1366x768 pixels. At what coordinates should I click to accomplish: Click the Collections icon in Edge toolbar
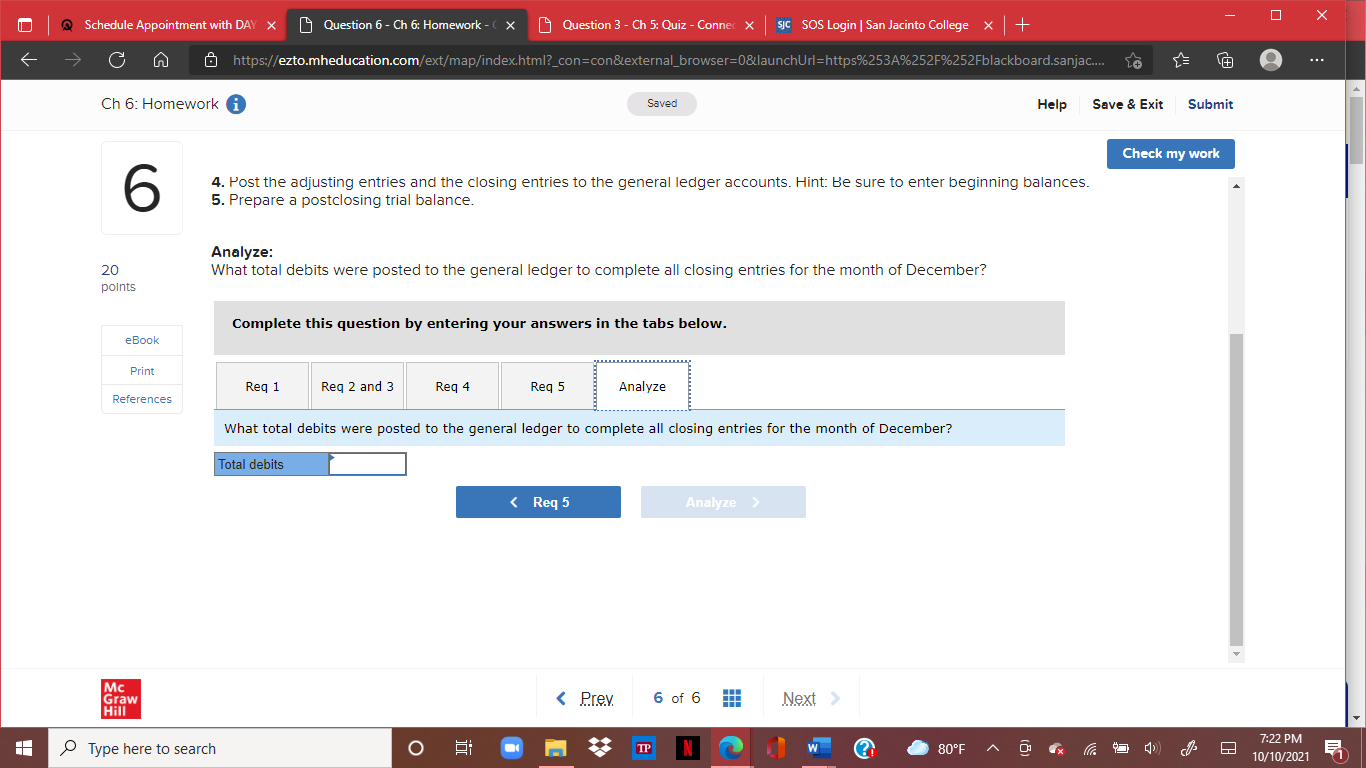tap(1224, 60)
